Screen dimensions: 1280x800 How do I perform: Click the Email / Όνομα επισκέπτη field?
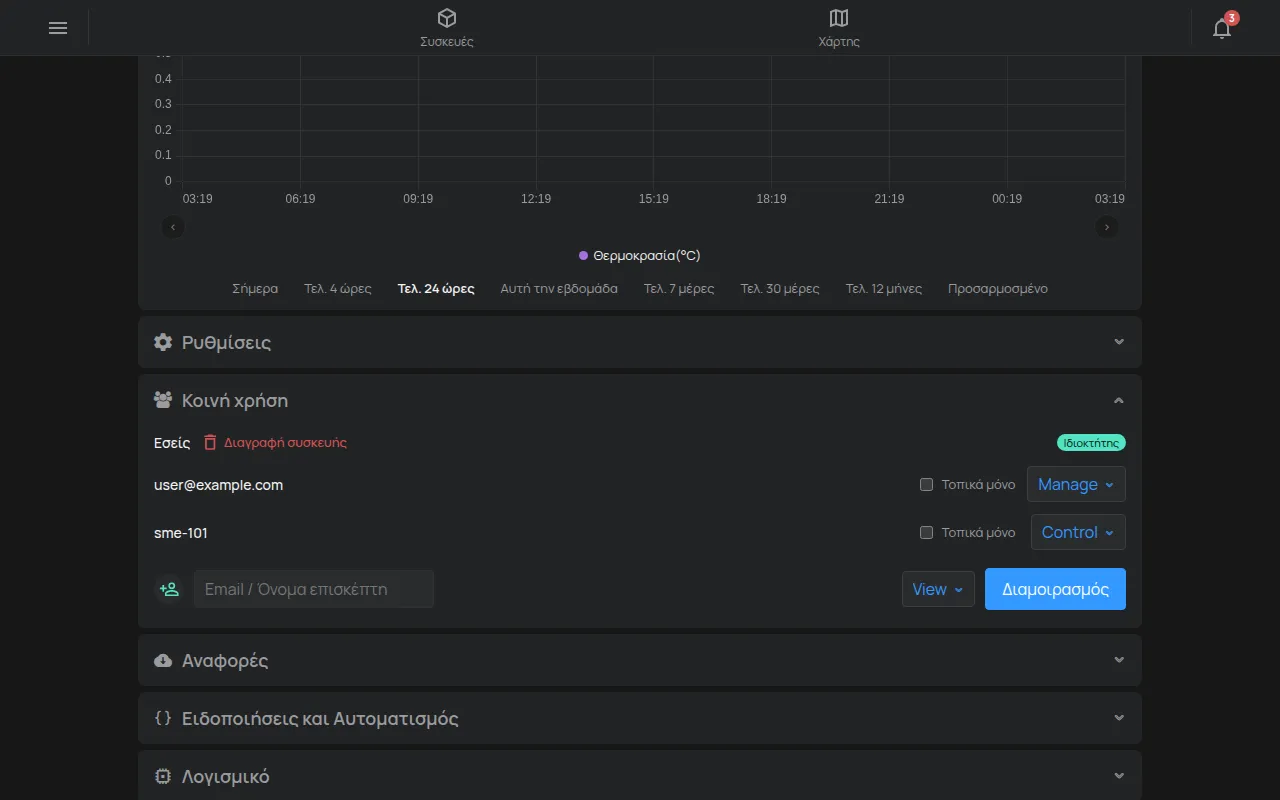314,589
